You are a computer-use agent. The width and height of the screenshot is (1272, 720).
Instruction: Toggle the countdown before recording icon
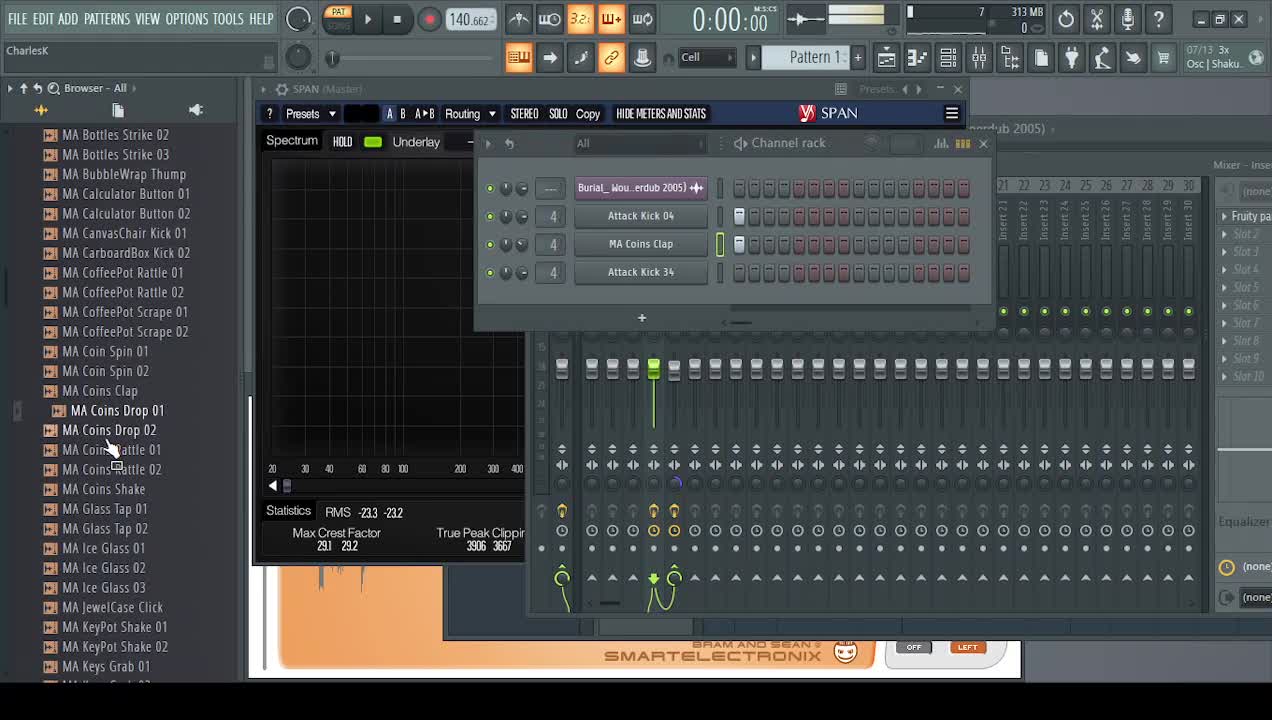pos(580,19)
